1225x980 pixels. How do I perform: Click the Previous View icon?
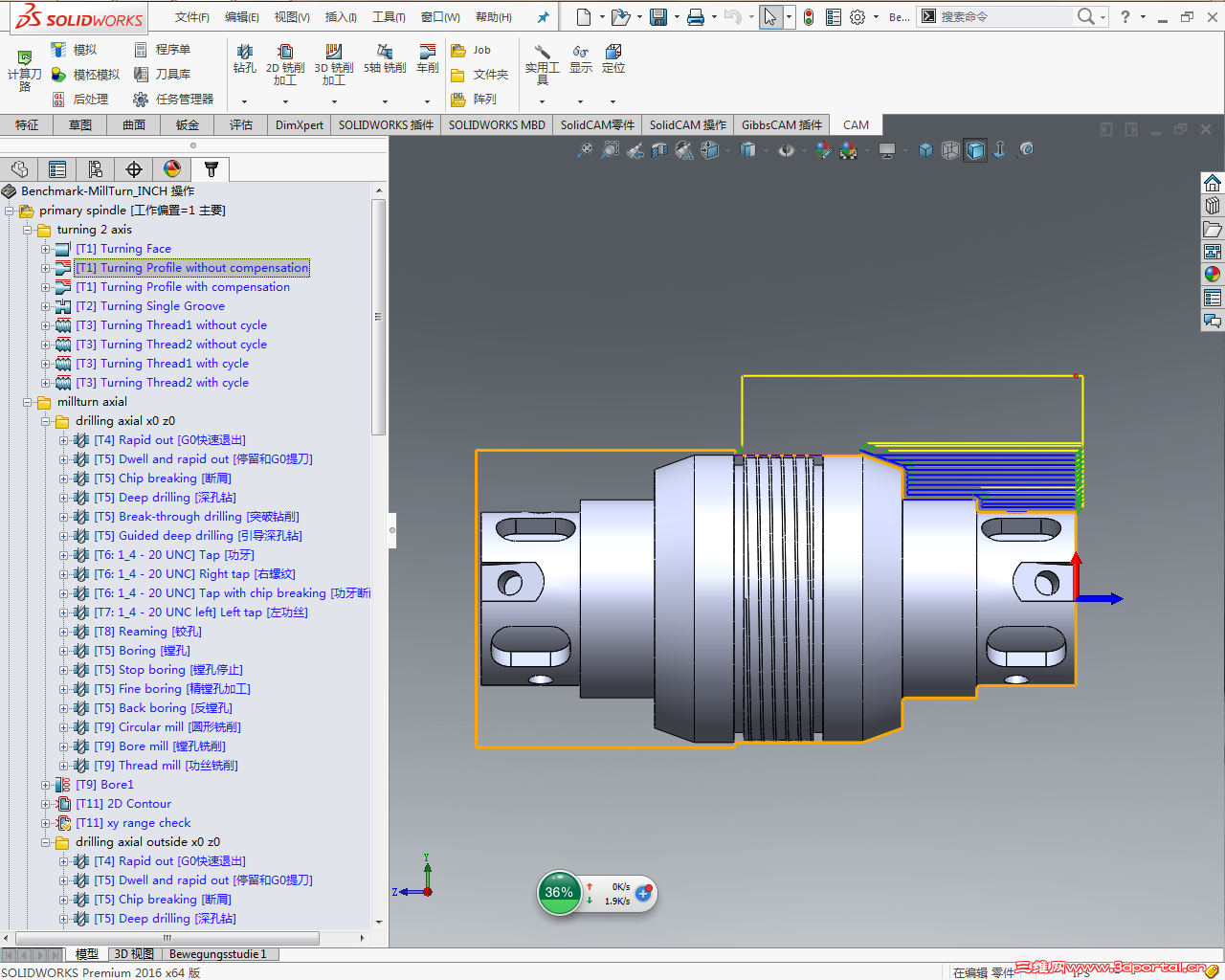click(x=635, y=150)
